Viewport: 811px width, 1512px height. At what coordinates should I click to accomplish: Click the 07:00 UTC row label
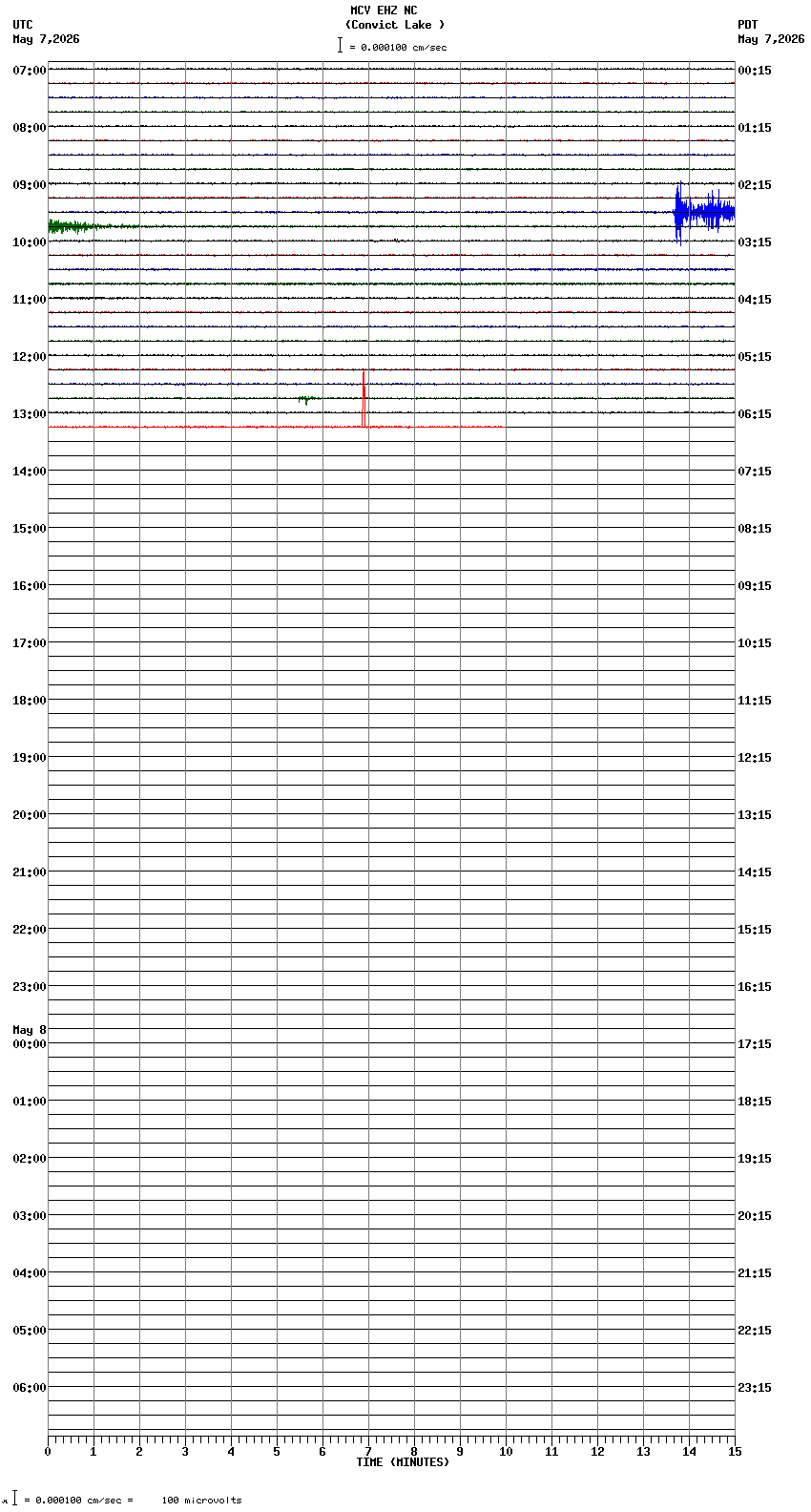pyautogui.click(x=30, y=71)
